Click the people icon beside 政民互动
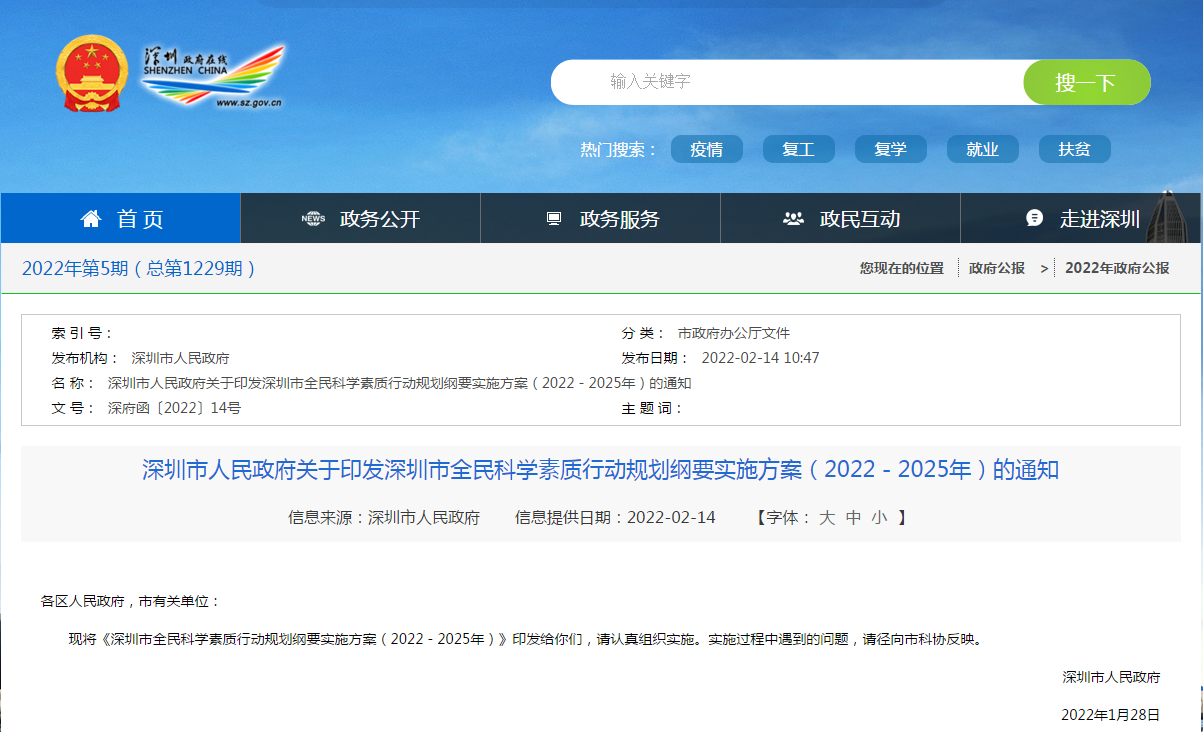 (x=793, y=219)
